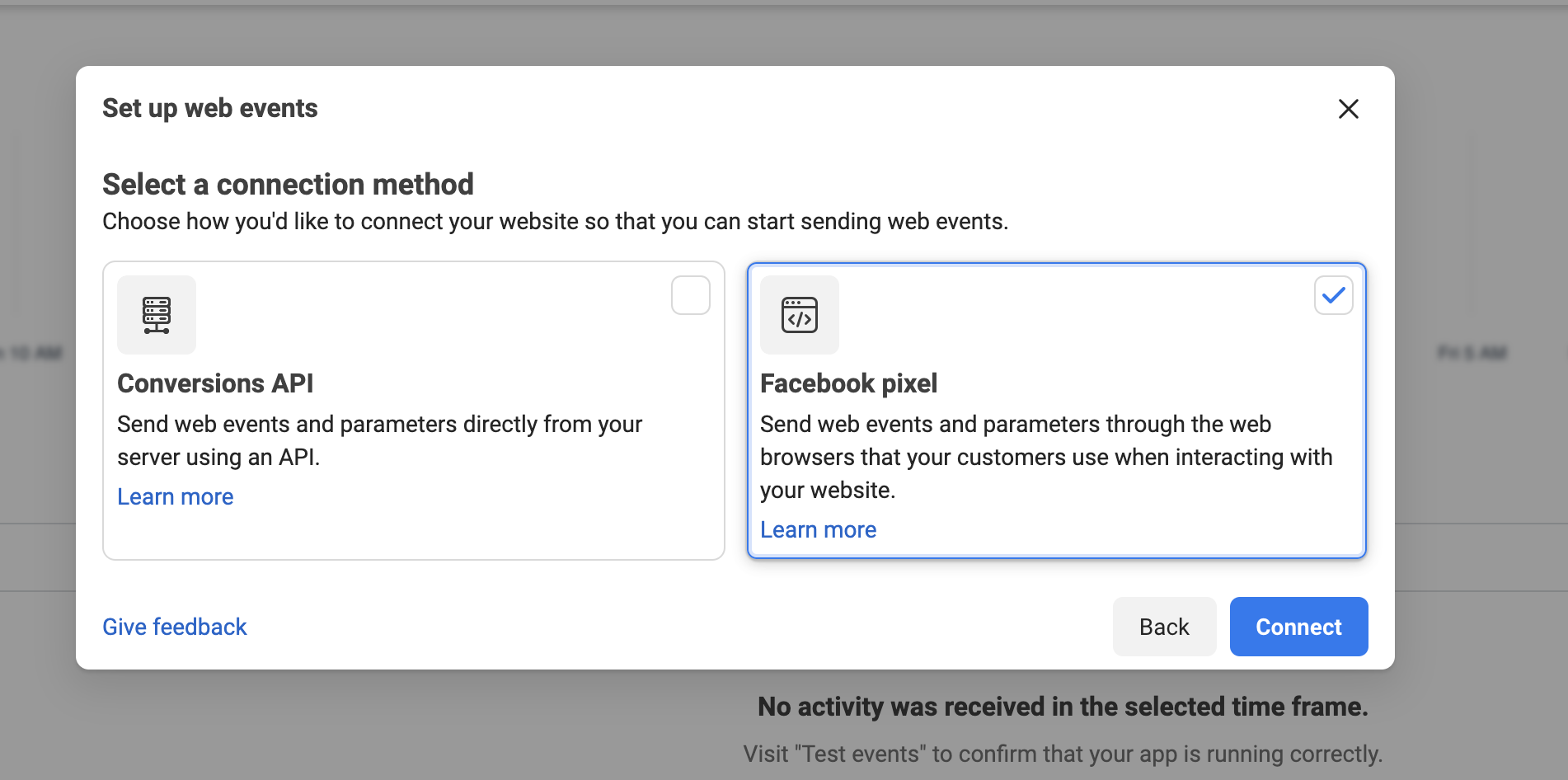Select the Facebook pixel card title
This screenshot has width=1568, height=780.
pyautogui.click(x=848, y=383)
